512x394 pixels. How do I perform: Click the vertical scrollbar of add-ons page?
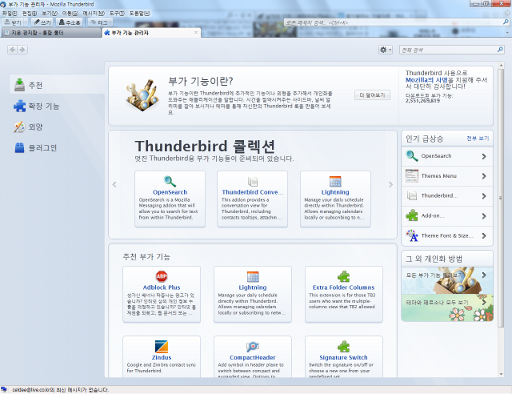click(501, 198)
